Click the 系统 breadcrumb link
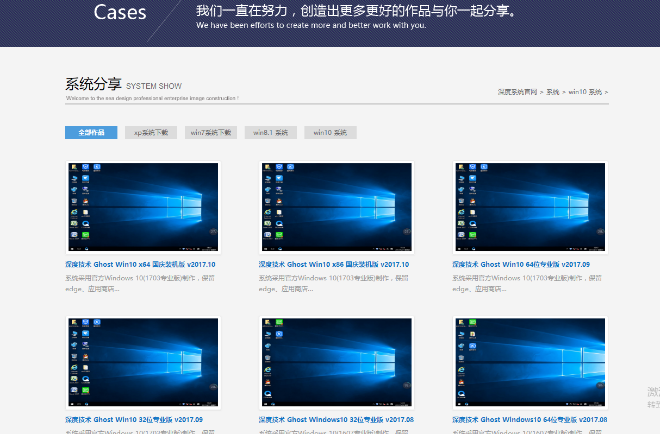 552,91
